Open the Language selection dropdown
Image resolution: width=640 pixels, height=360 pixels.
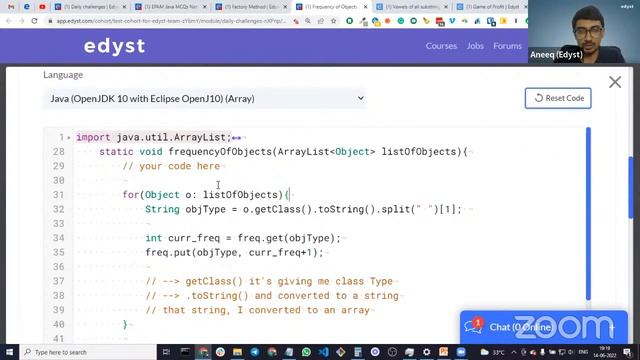pos(205,98)
